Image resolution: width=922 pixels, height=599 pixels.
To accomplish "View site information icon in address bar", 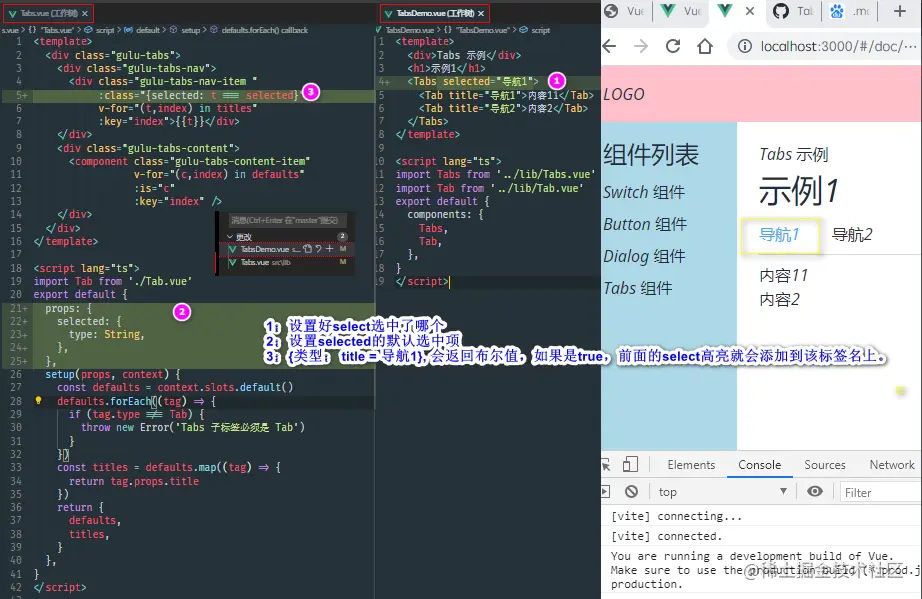I will tap(744, 46).
